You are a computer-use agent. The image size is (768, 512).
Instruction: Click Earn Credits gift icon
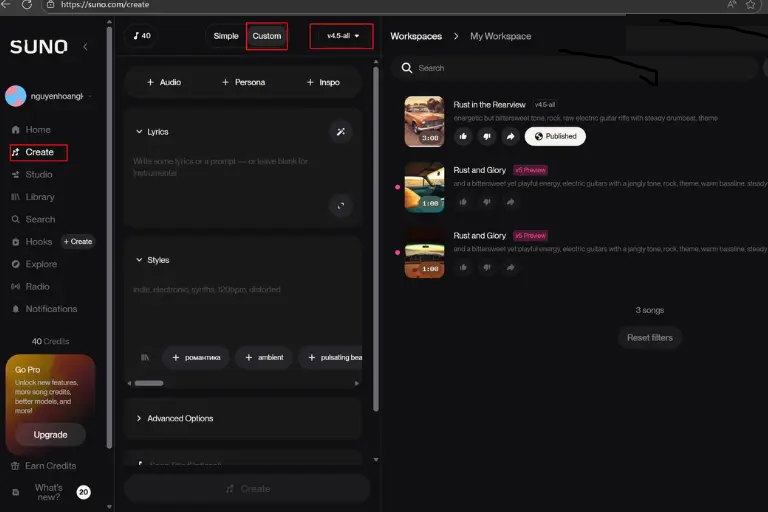15,466
